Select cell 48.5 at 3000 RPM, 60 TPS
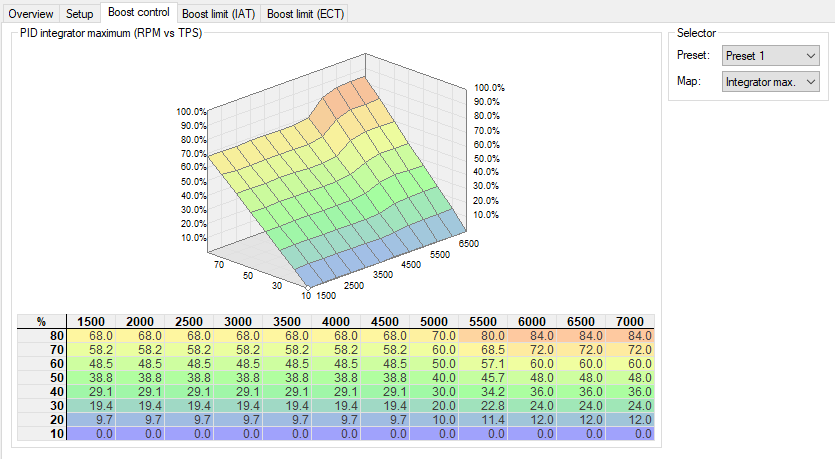The height and width of the screenshot is (459, 835). click(x=238, y=364)
